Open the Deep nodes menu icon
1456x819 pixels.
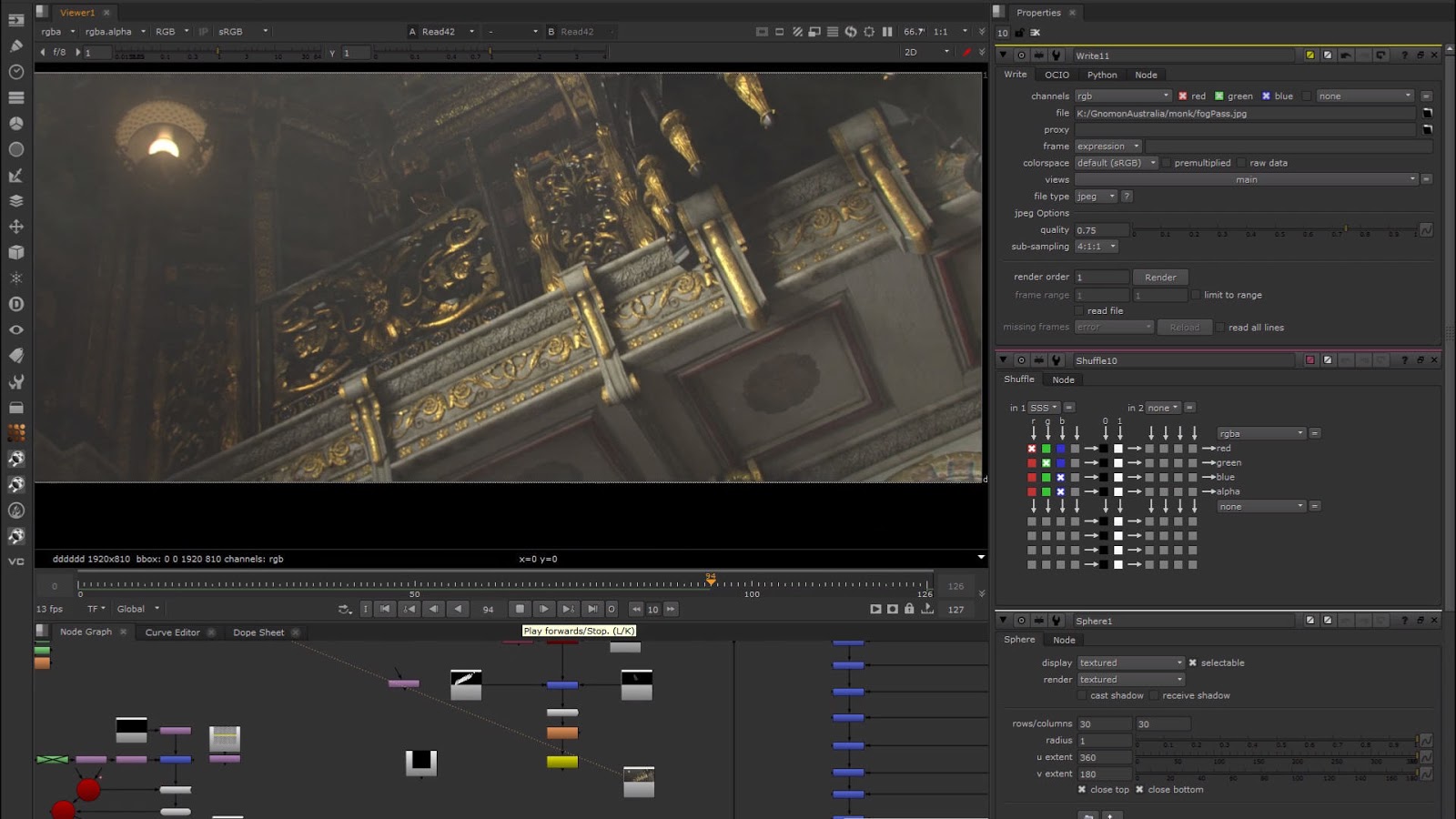[15, 304]
